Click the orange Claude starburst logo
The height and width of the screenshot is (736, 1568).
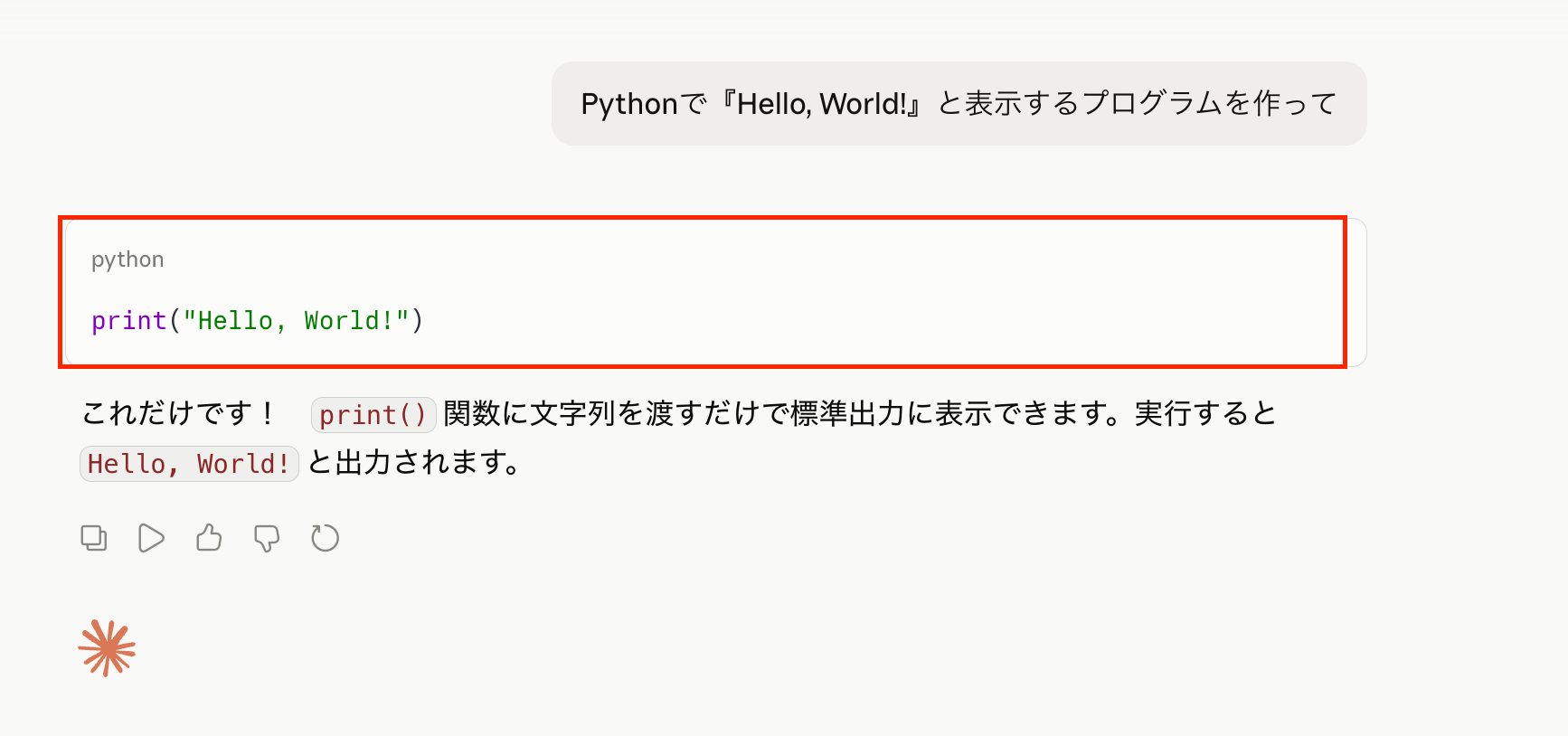tap(107, 648)
